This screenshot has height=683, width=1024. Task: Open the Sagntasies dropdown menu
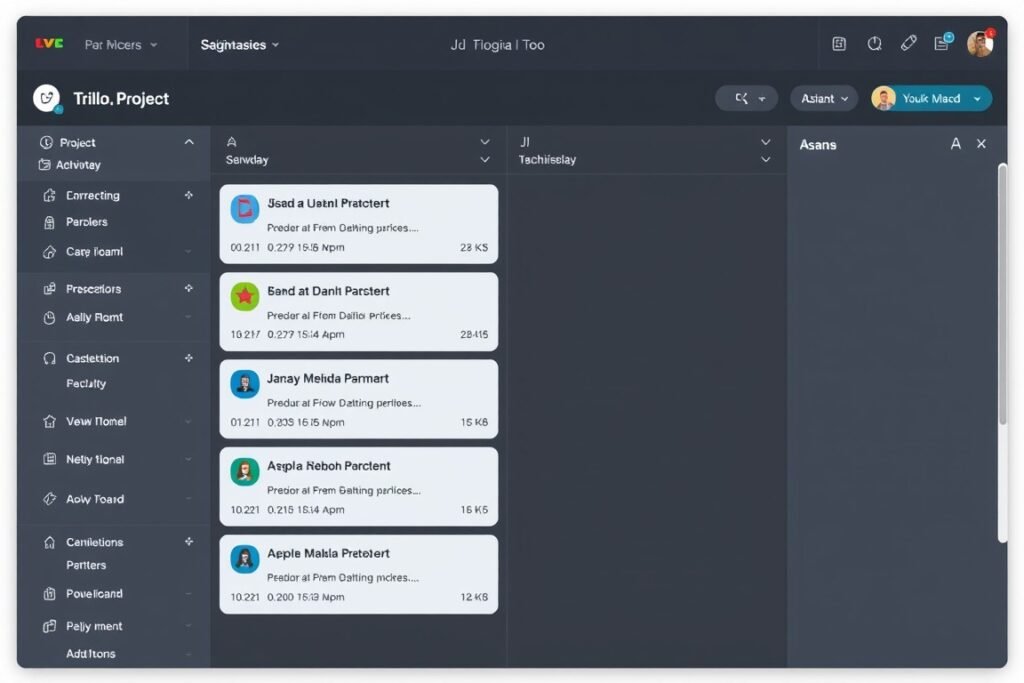tap(239, 44)
